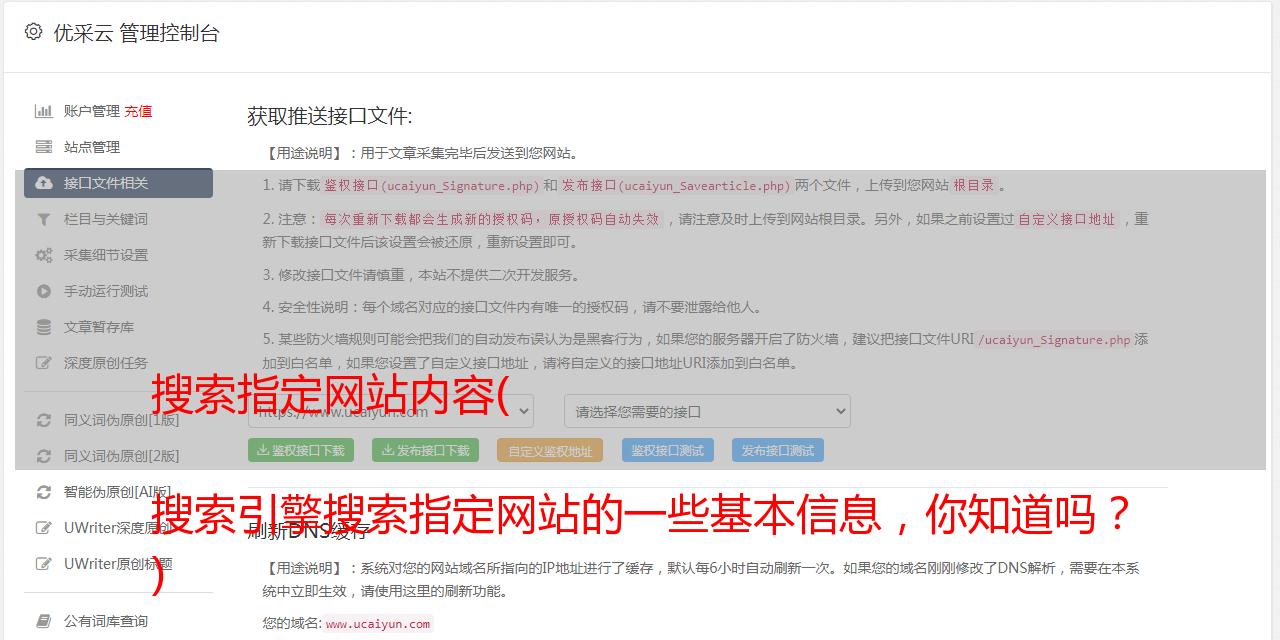The image size is (1280, 640).
Task: Open UWriter原创标题 entry
Action: point(118,564)
